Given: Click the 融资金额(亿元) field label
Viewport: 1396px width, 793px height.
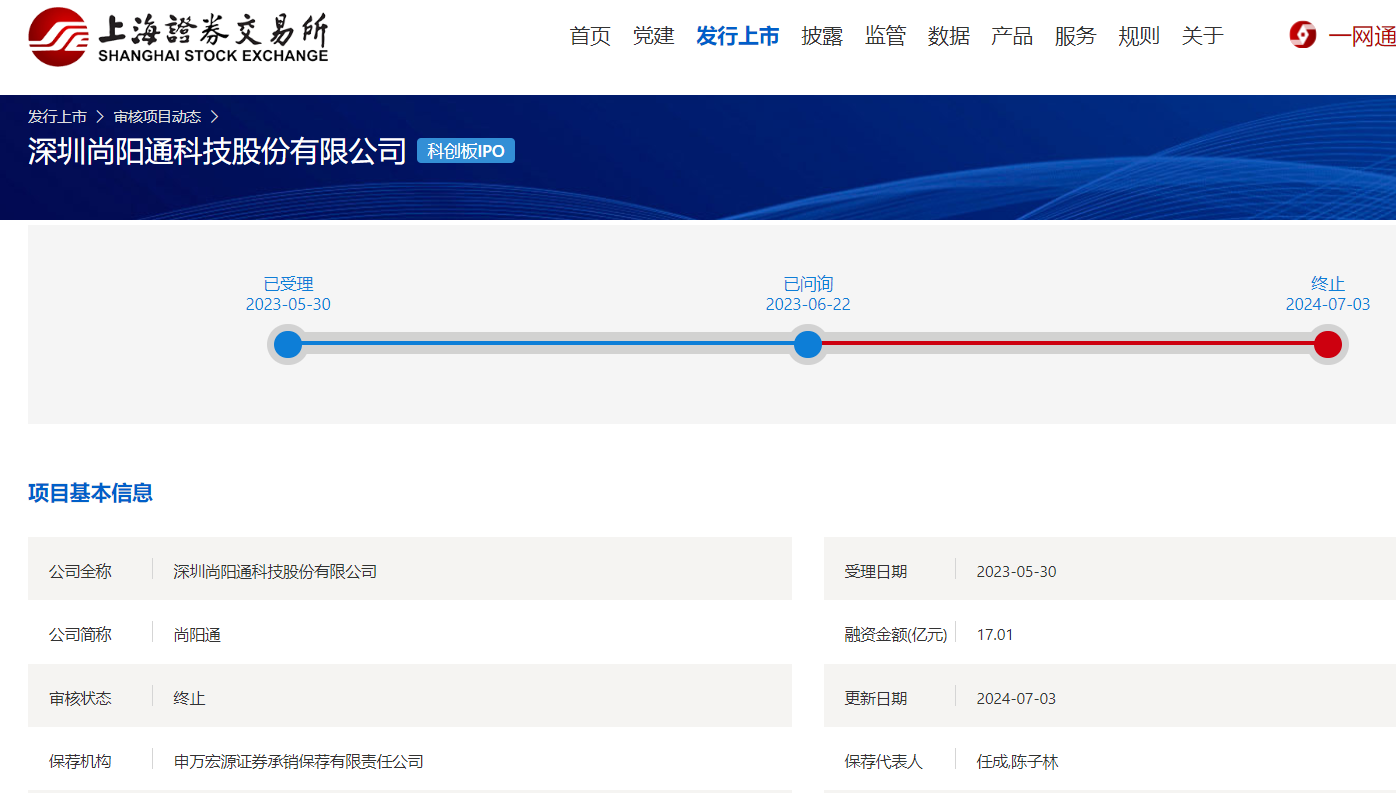Looking at the screenshot, I should tap(896, 635).
